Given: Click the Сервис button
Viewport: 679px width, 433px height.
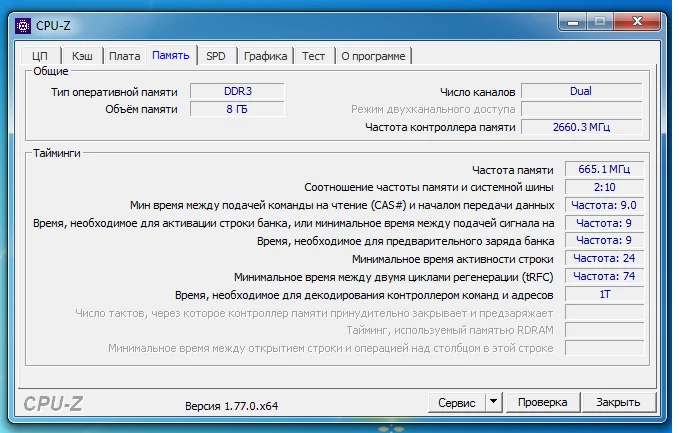Looking at the screenshot, I should click(x=456, y=403).
